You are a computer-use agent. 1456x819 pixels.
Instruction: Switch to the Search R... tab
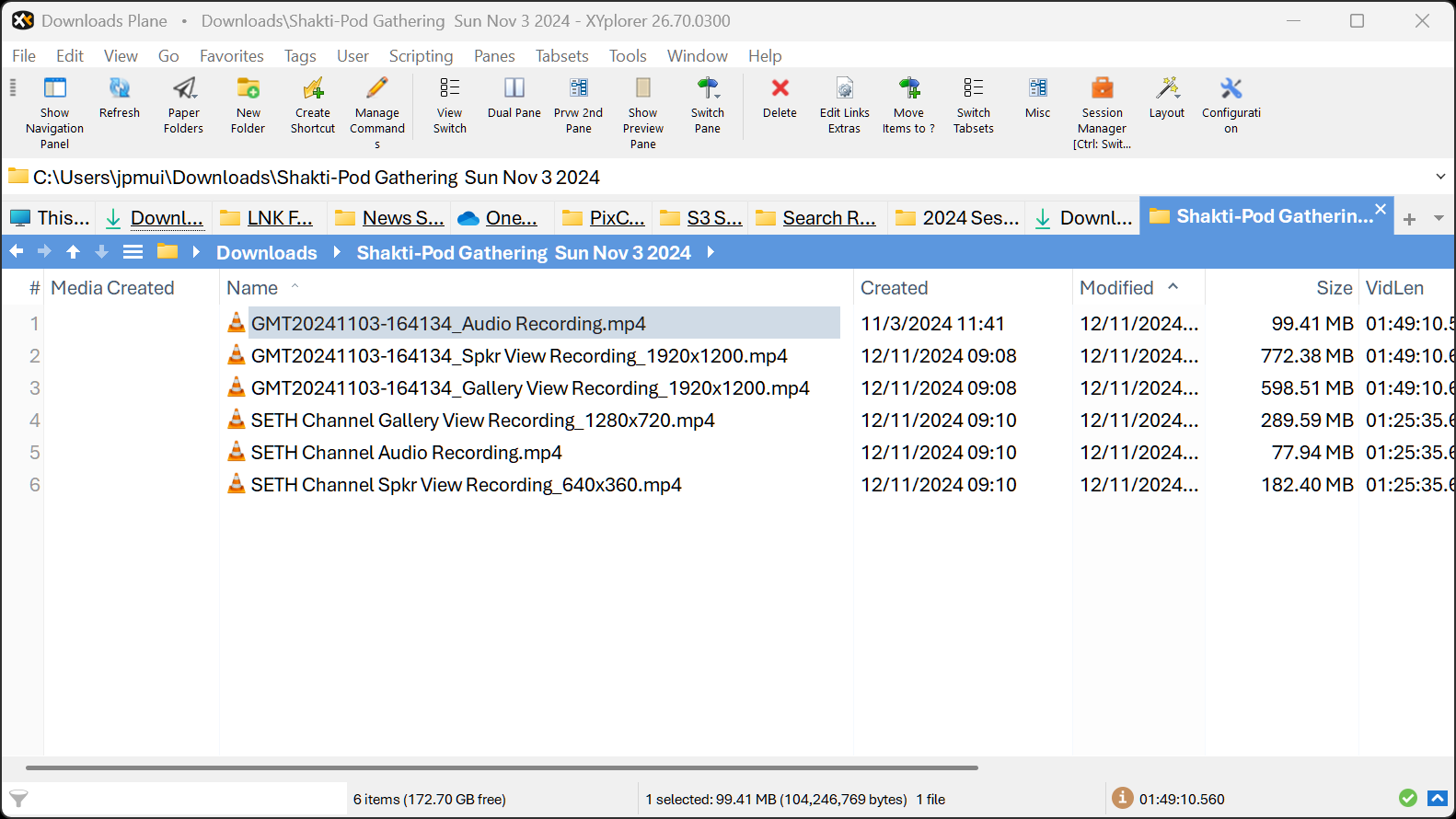[817, 218]
